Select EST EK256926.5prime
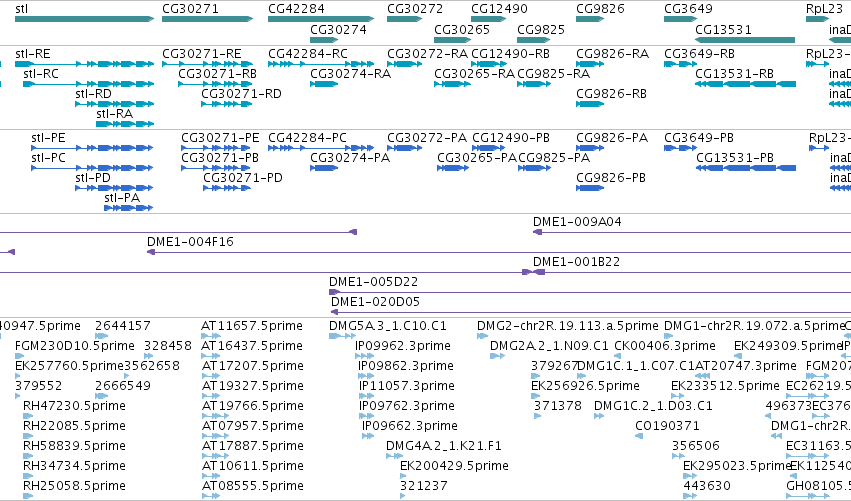 585,386
